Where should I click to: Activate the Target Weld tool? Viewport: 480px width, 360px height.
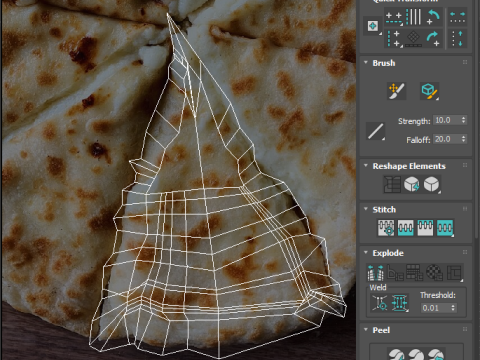click(x=380, y=303)
